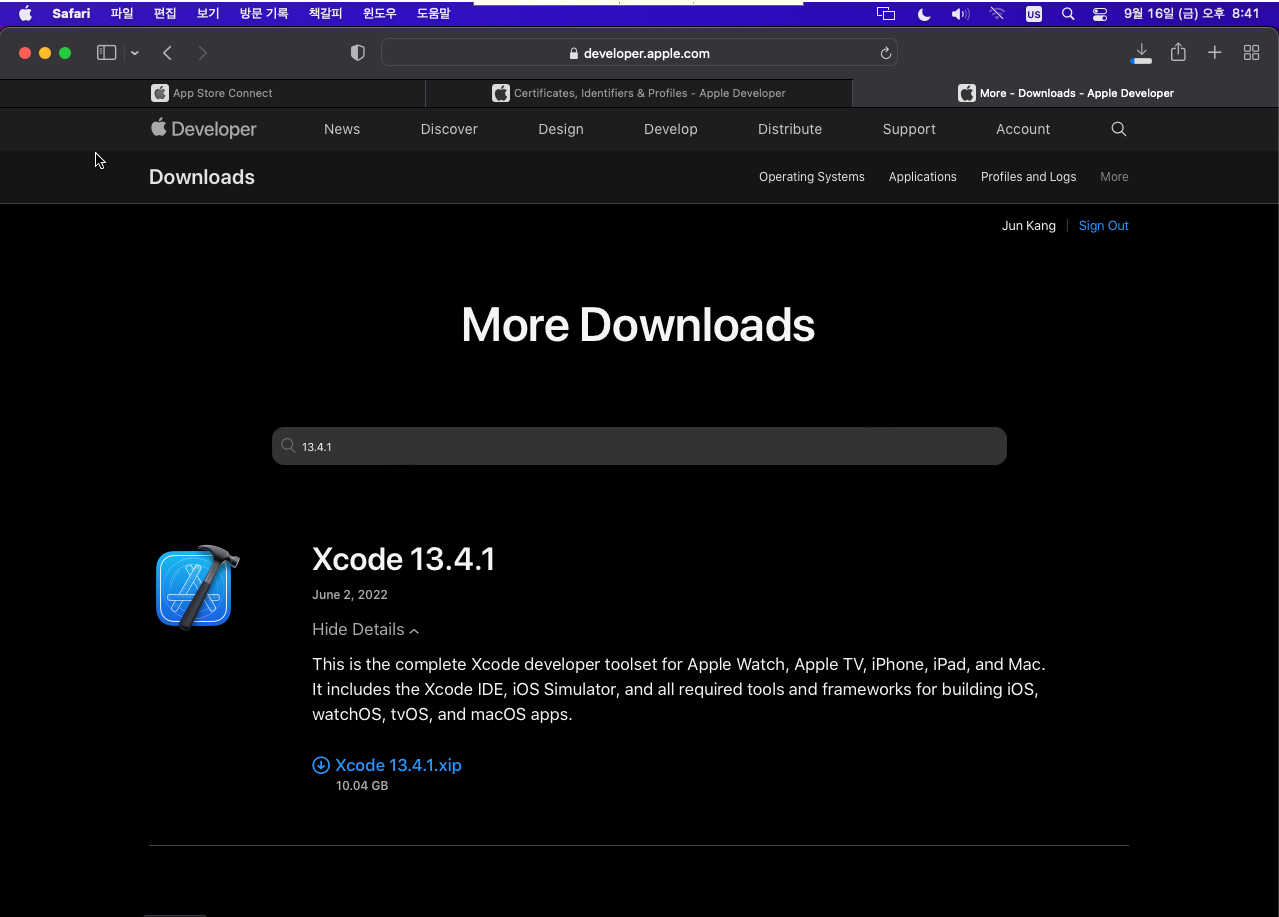The image size is (1279, 917).
Task: Click the screen mirroring menu bar icon
Action: (885, 14)
